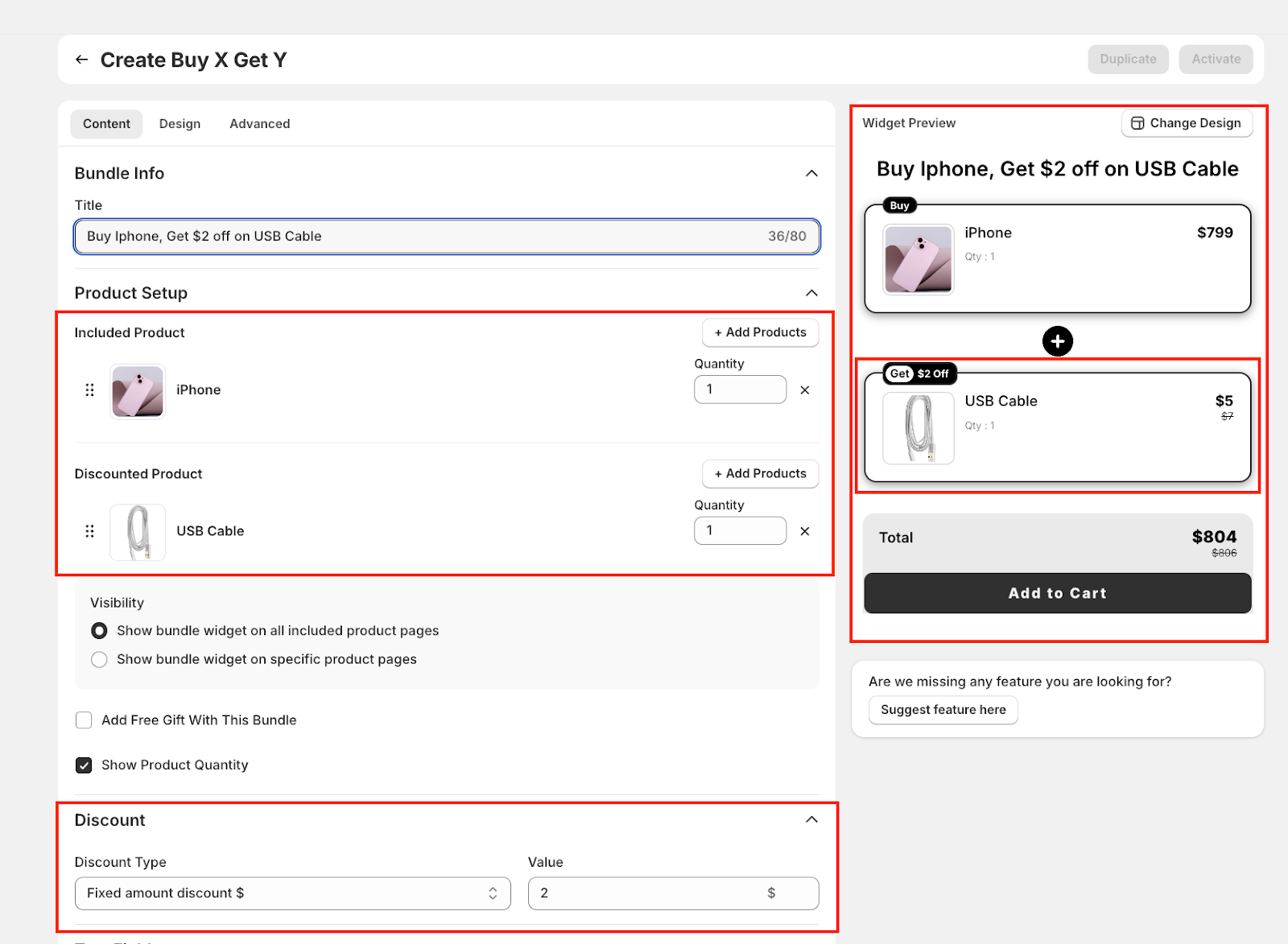
Task: Click drag handle icon next to USB Cable
Action: pyautogui.click(x=89, y=531)
